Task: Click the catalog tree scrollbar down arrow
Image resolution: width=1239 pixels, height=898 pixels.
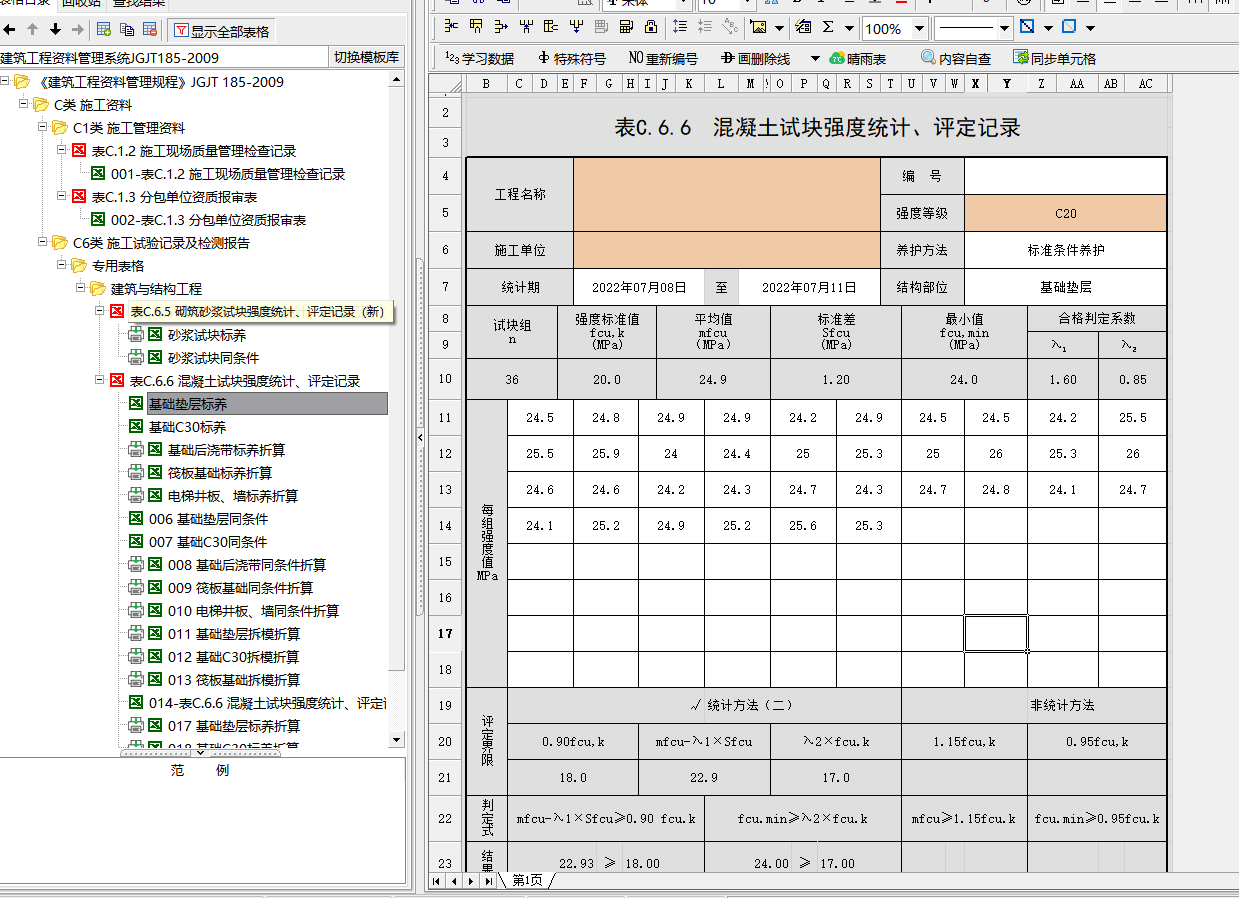Action: 397,740
